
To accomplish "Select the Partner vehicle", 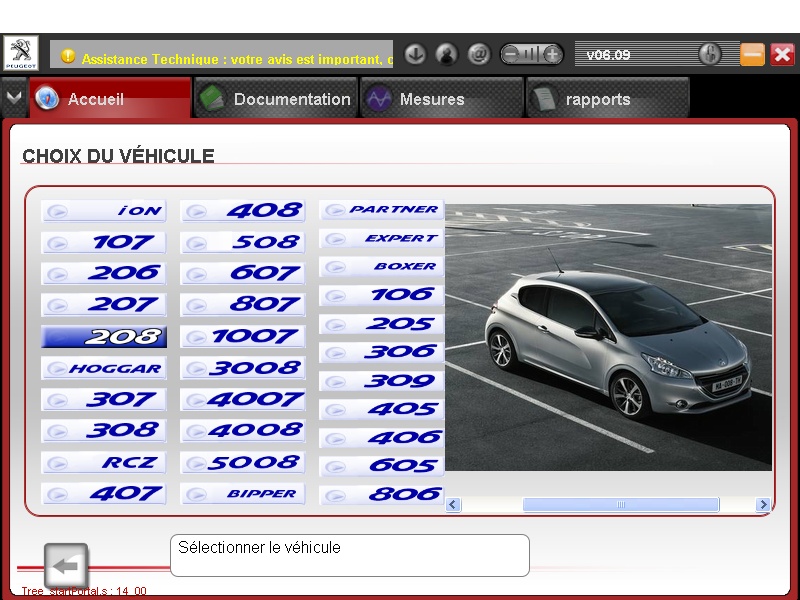I will tap(382, 210).
